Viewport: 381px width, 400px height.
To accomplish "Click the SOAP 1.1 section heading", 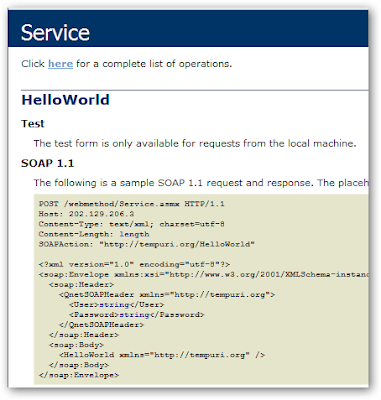I will pyautogui.click(x=47, y=163).
